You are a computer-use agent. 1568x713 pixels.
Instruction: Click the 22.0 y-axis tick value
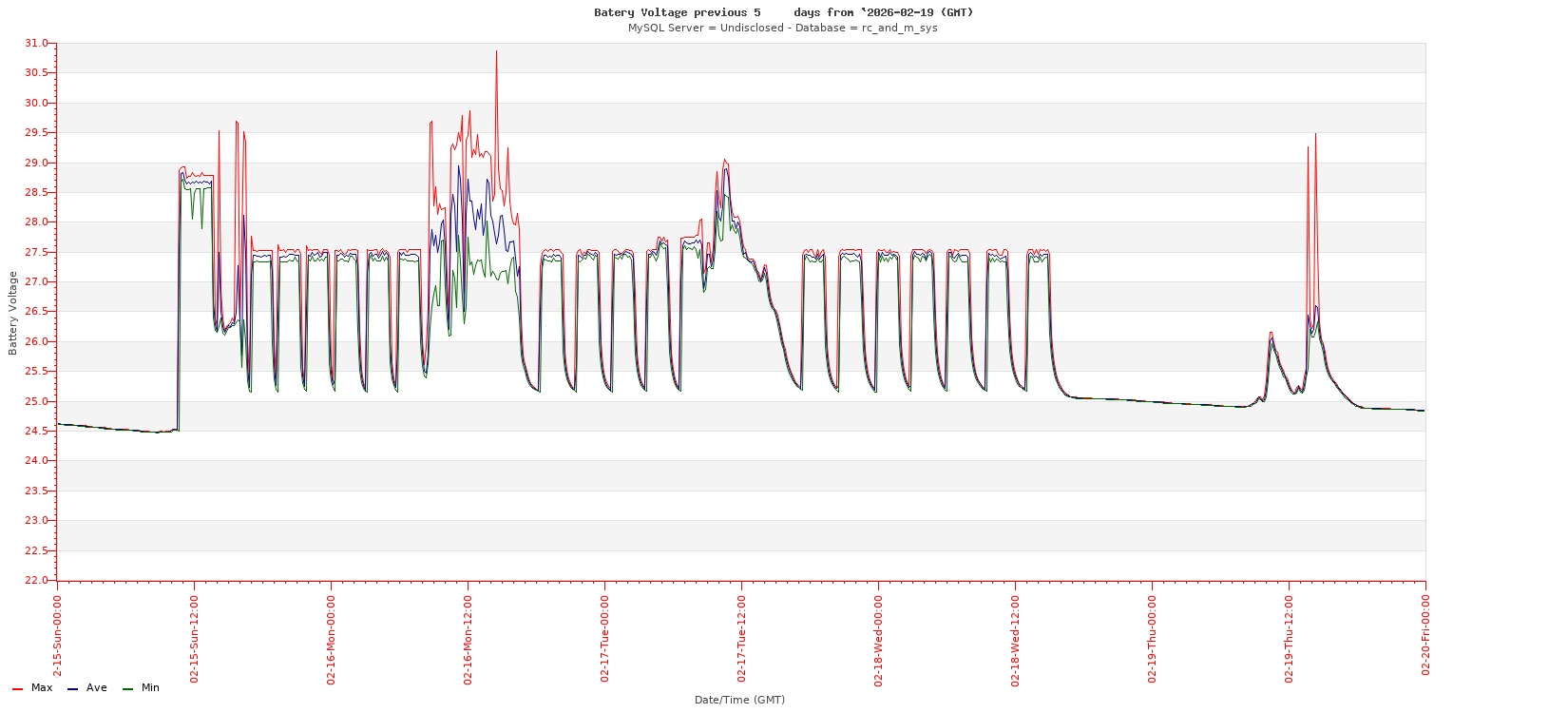pyautogui.click(x=36, y=581)
